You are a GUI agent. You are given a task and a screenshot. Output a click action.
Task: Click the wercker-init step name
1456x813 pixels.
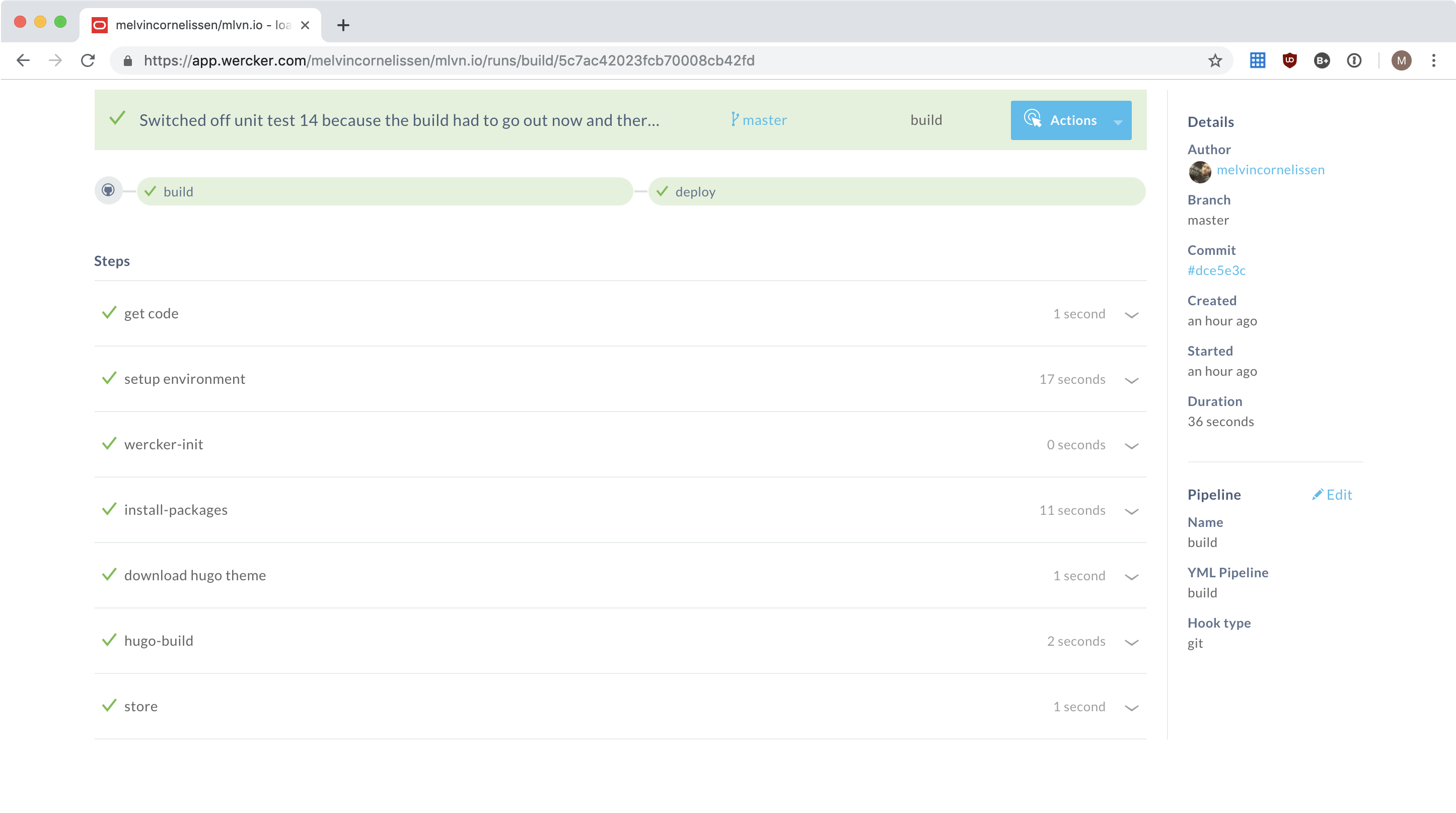163,444
